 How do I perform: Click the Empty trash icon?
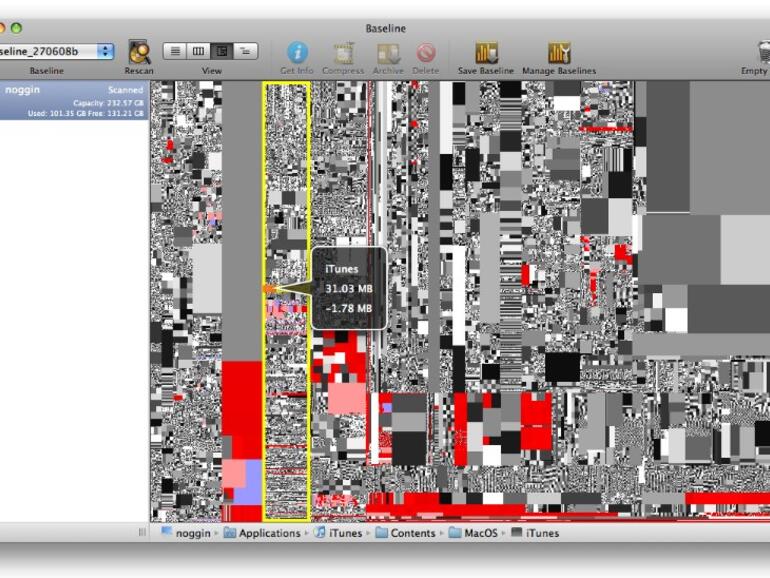764,53
